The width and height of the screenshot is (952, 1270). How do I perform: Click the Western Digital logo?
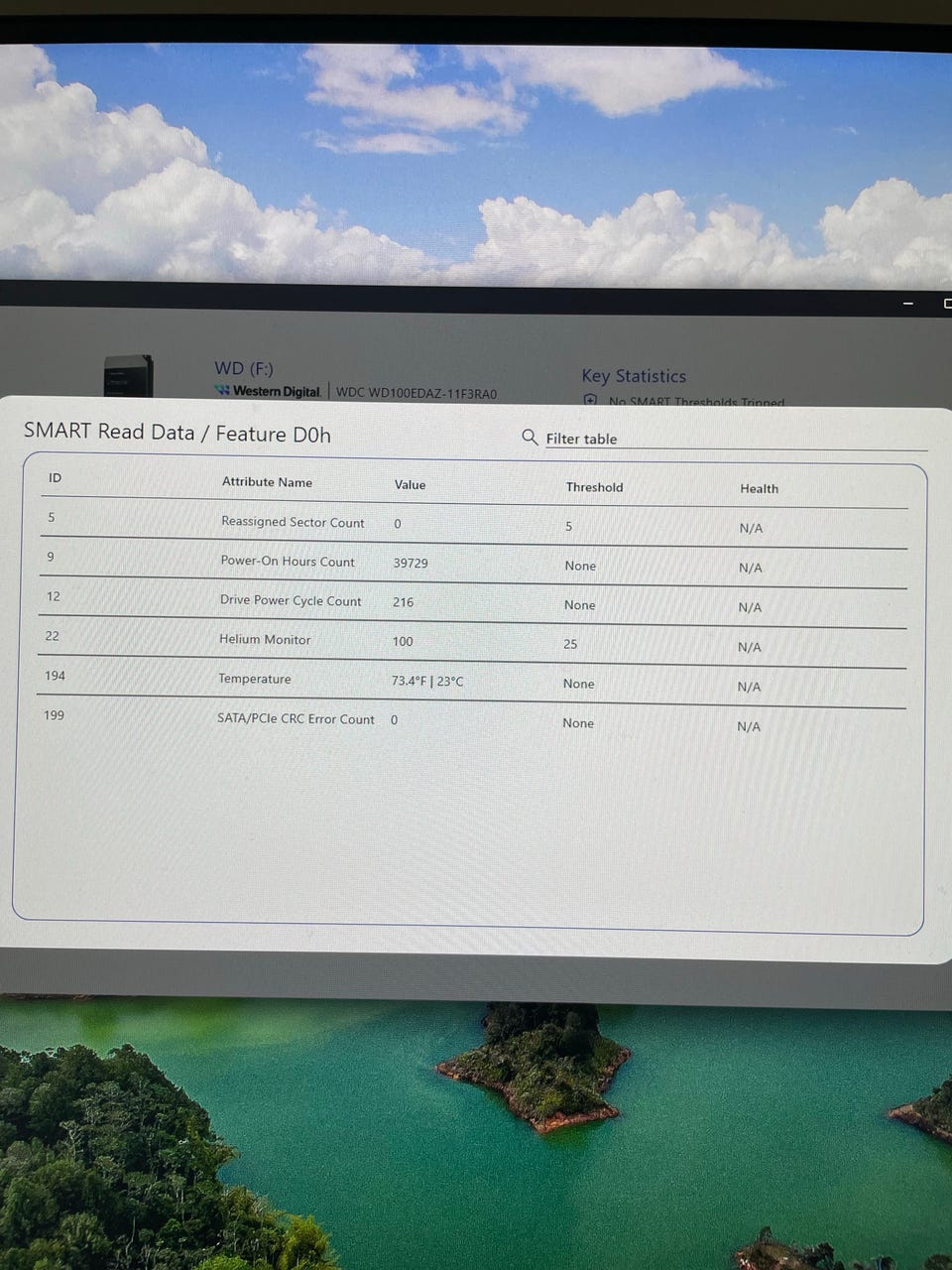(x=268, y=391)
